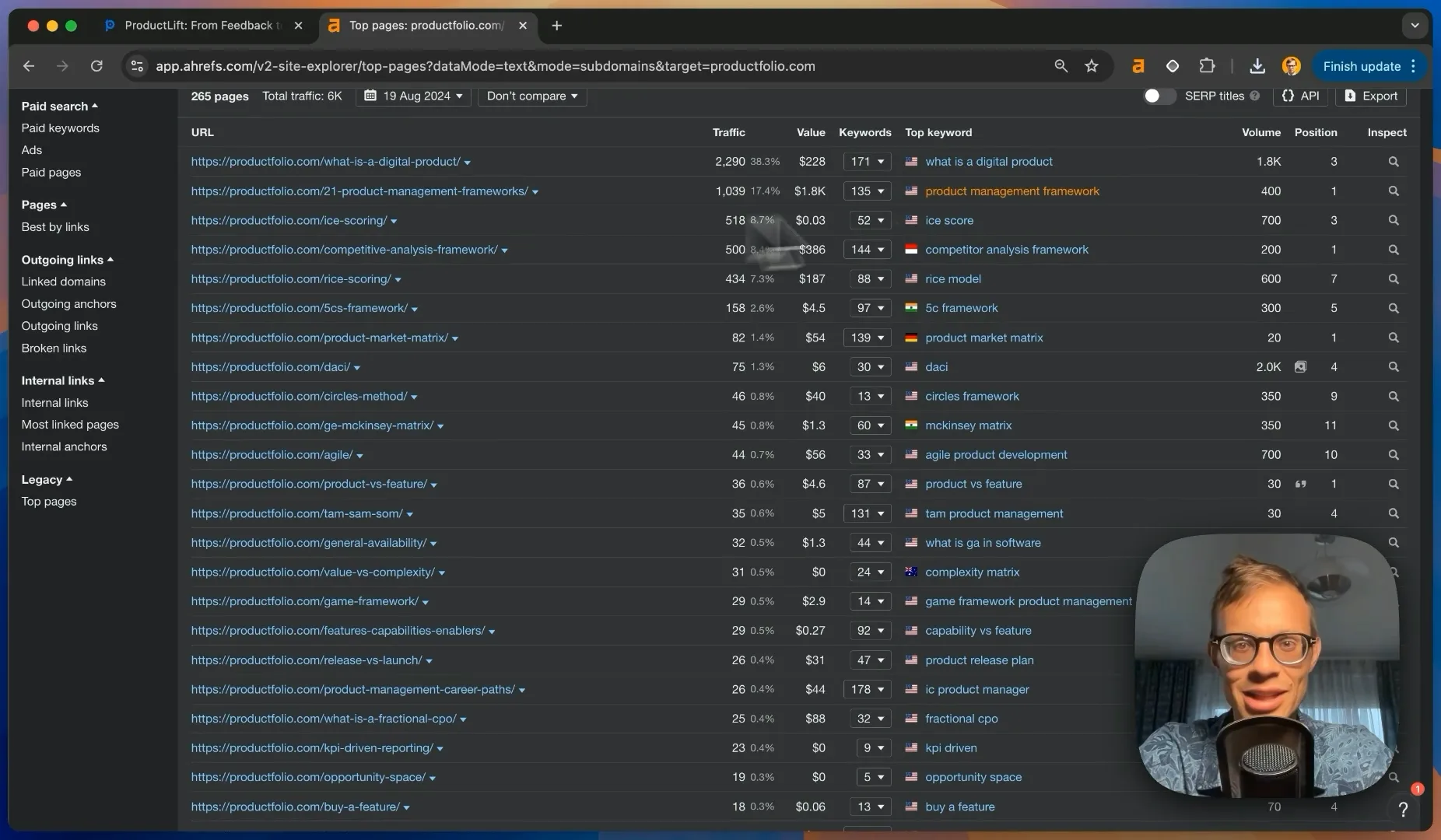The height and width of the screenshot is (840, 1441).
Task: Click the SERP features icon in daci row
Action: tap(1300, 366)
